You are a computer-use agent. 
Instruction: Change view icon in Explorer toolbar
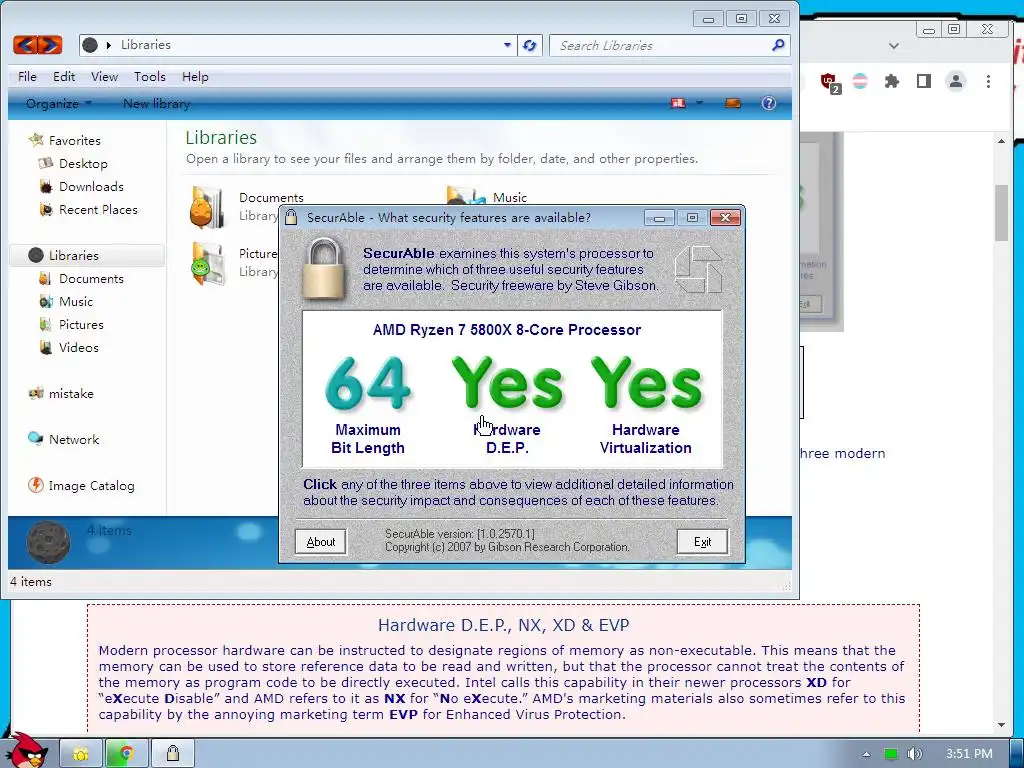point(679,103)
